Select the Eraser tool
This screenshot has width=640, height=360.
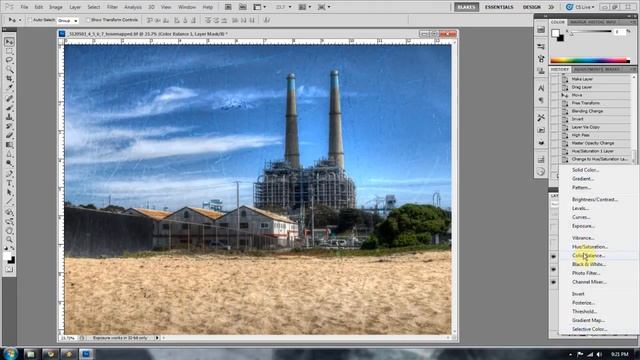[x=9, y=135]
